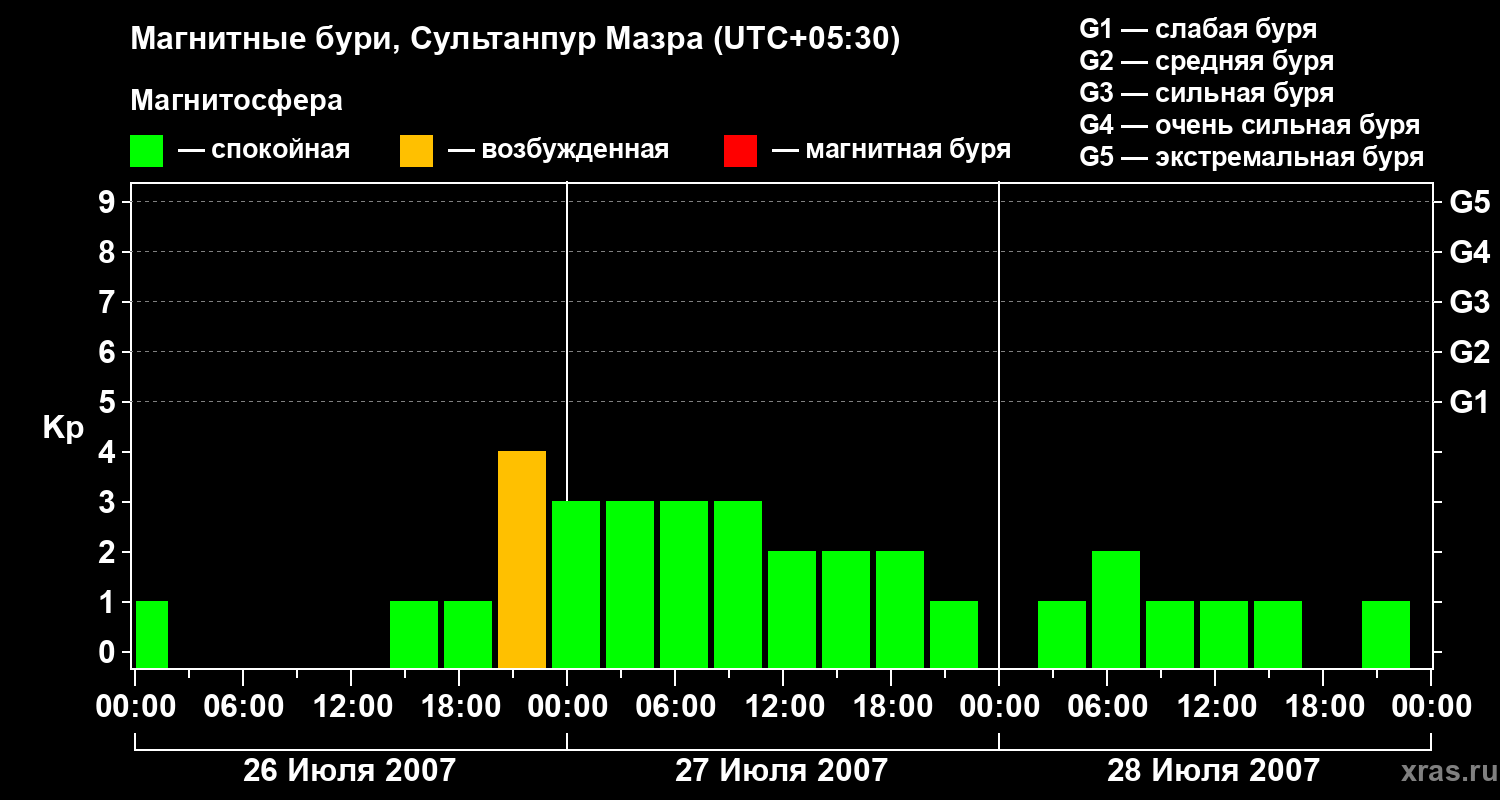The image size is (1500, 800).
Task: Click the 'G1 — слабая буря' legend line
Action: click(x=1198, y=29)
